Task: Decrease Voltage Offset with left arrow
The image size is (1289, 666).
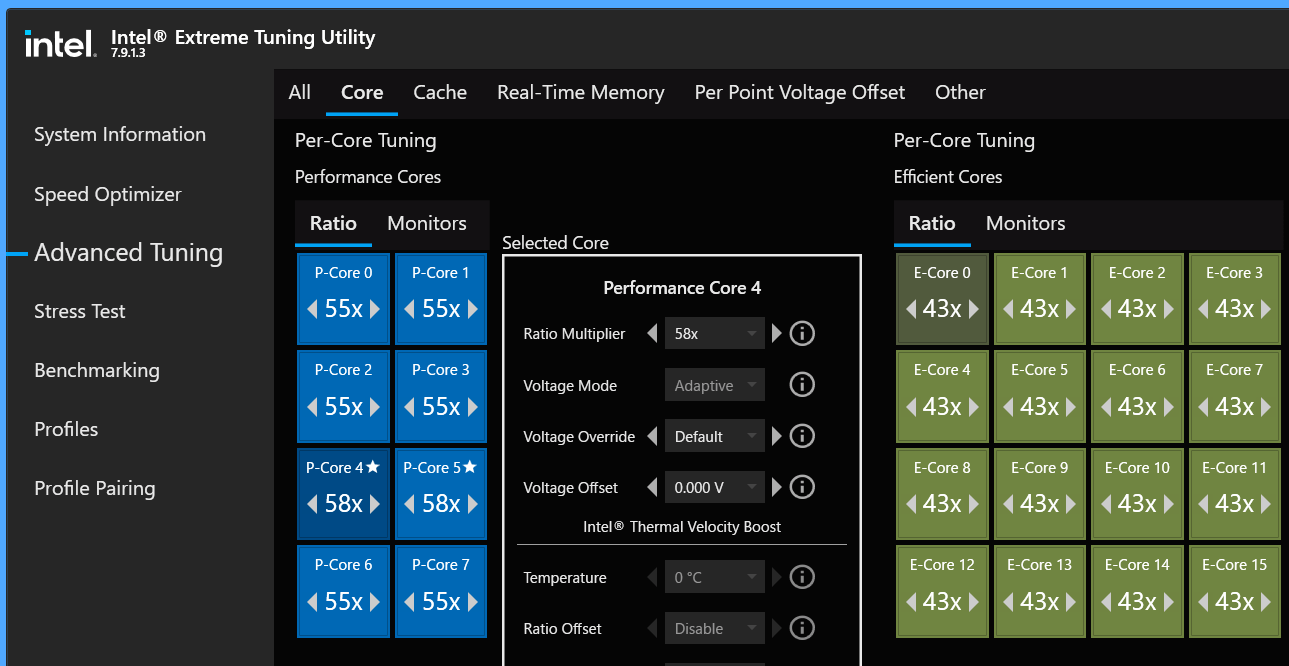Action: [653, 488]
